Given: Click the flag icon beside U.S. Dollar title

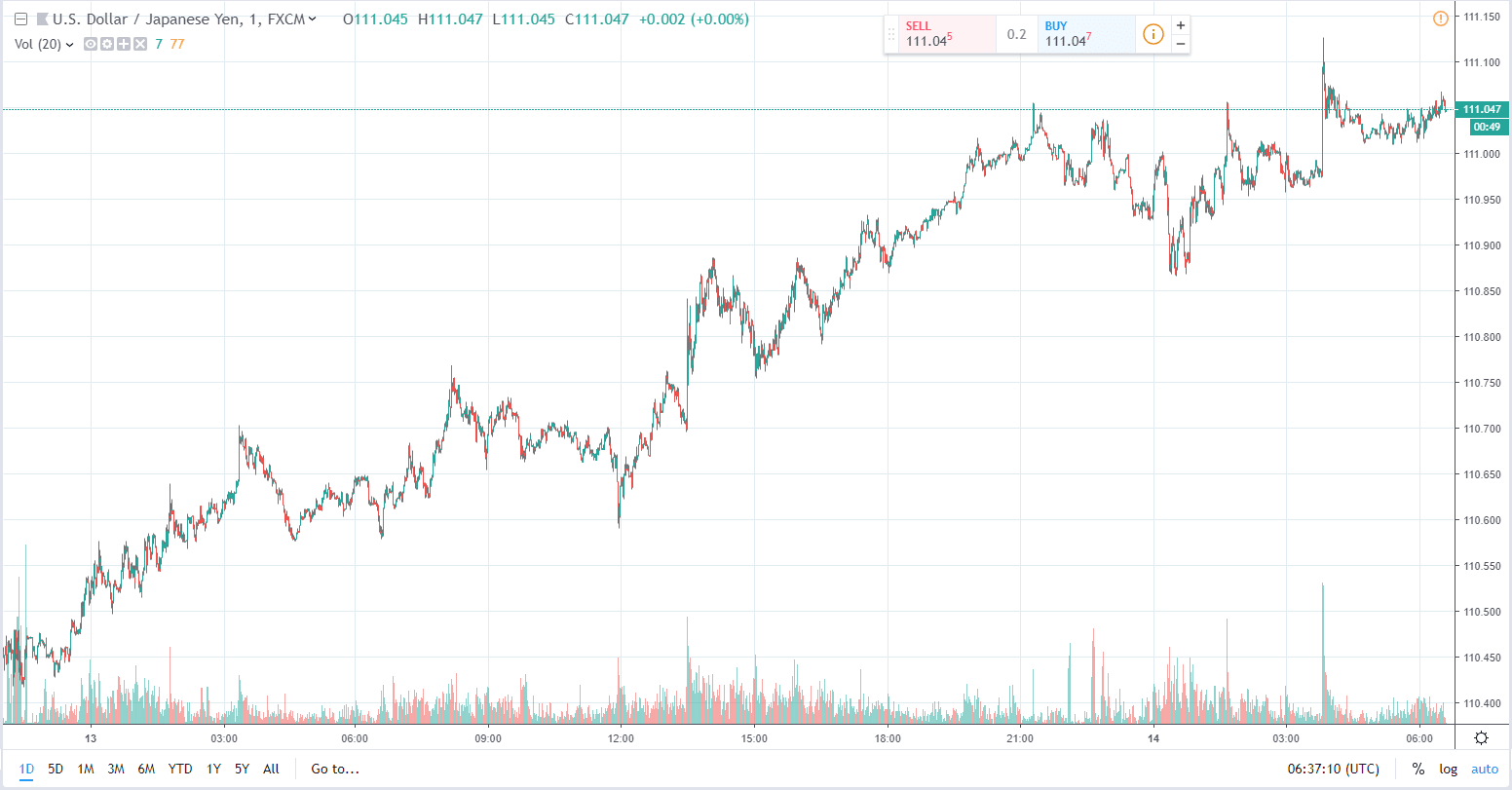Looking at the screenshot, I should pos(42,19).
